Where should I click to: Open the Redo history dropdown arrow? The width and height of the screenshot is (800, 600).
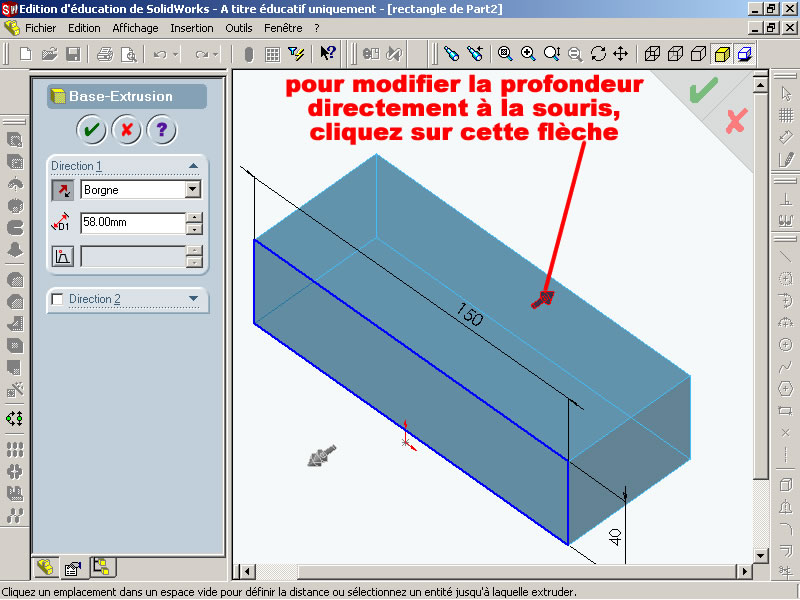coord(215,54)
